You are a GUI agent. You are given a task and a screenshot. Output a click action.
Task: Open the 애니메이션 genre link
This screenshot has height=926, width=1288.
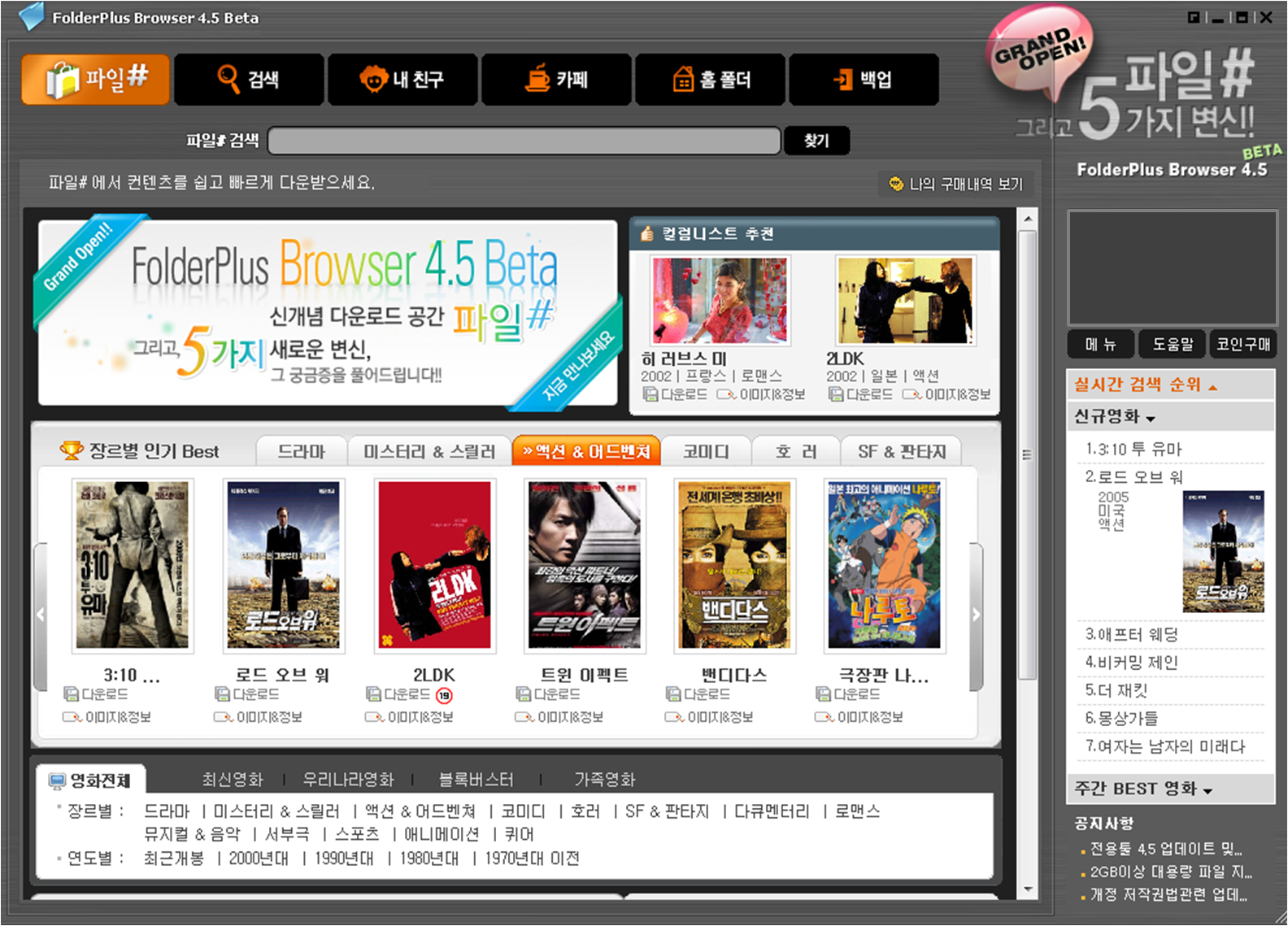click(x=442, y=834)
